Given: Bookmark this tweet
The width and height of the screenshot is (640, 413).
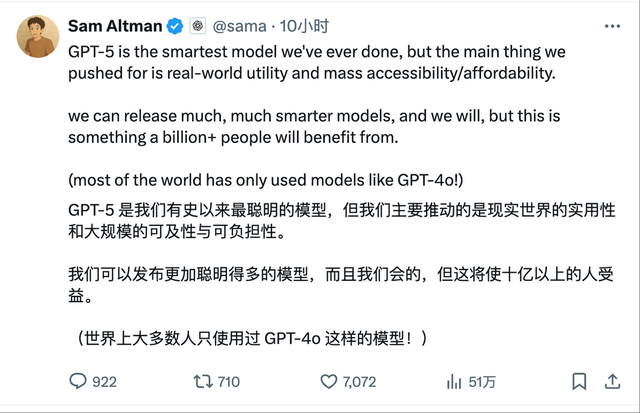Looking at the screenshot, I should [579, 381].
